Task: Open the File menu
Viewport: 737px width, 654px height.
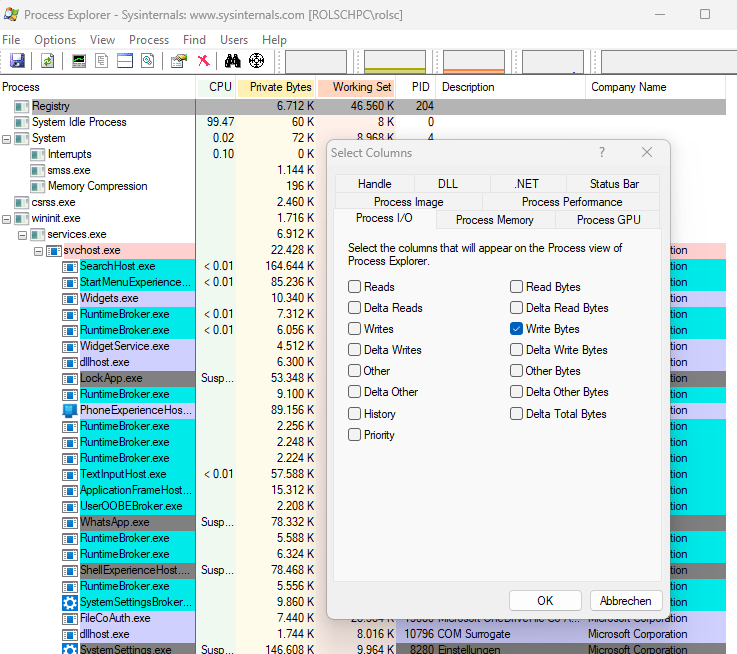Action: (x=11, y=40)
